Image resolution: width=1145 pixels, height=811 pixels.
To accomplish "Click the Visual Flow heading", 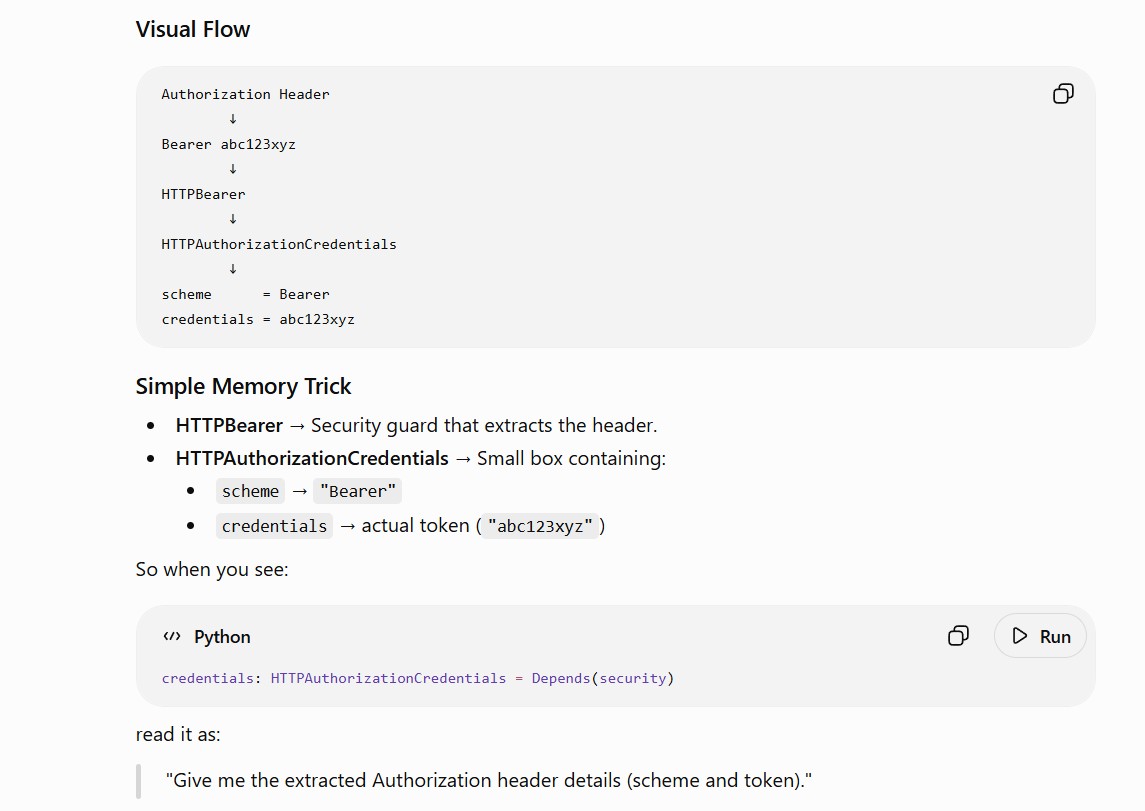I will [x=193, y=29].
